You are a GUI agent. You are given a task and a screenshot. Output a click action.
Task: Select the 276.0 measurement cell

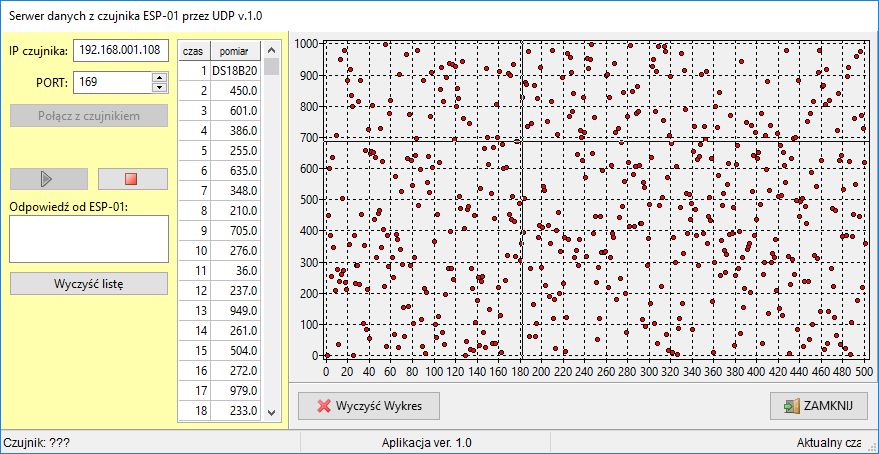point(235,251)
